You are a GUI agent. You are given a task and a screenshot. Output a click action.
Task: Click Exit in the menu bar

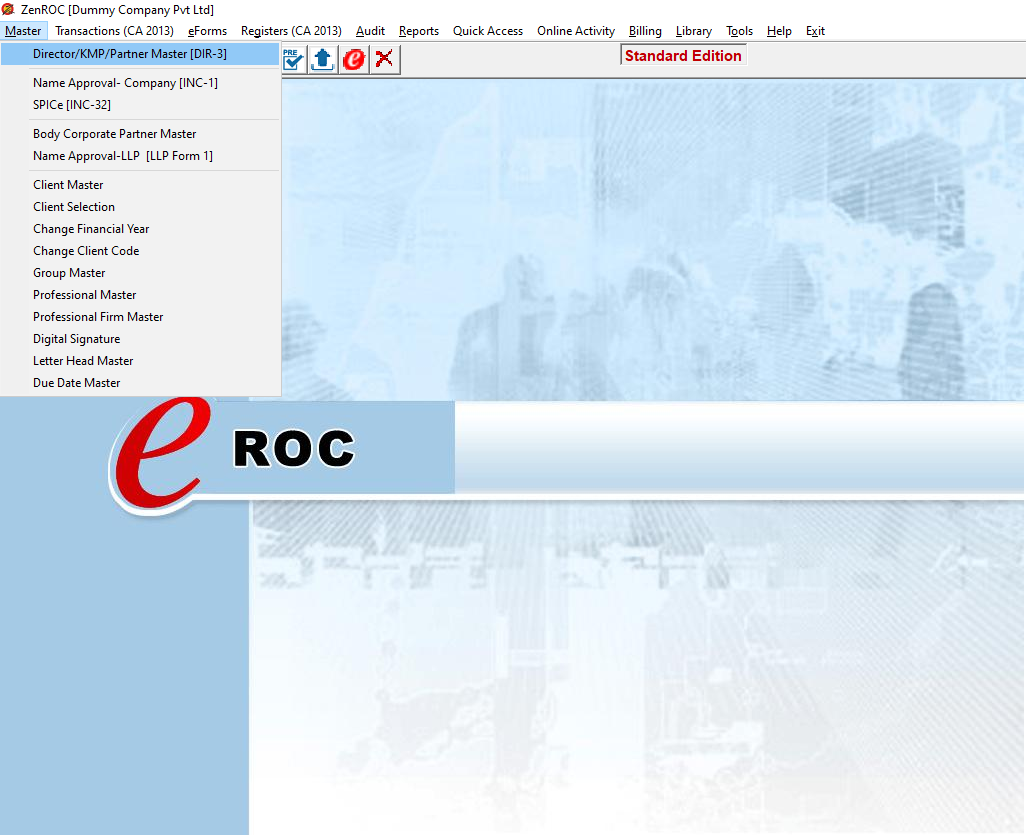point(815,31)
